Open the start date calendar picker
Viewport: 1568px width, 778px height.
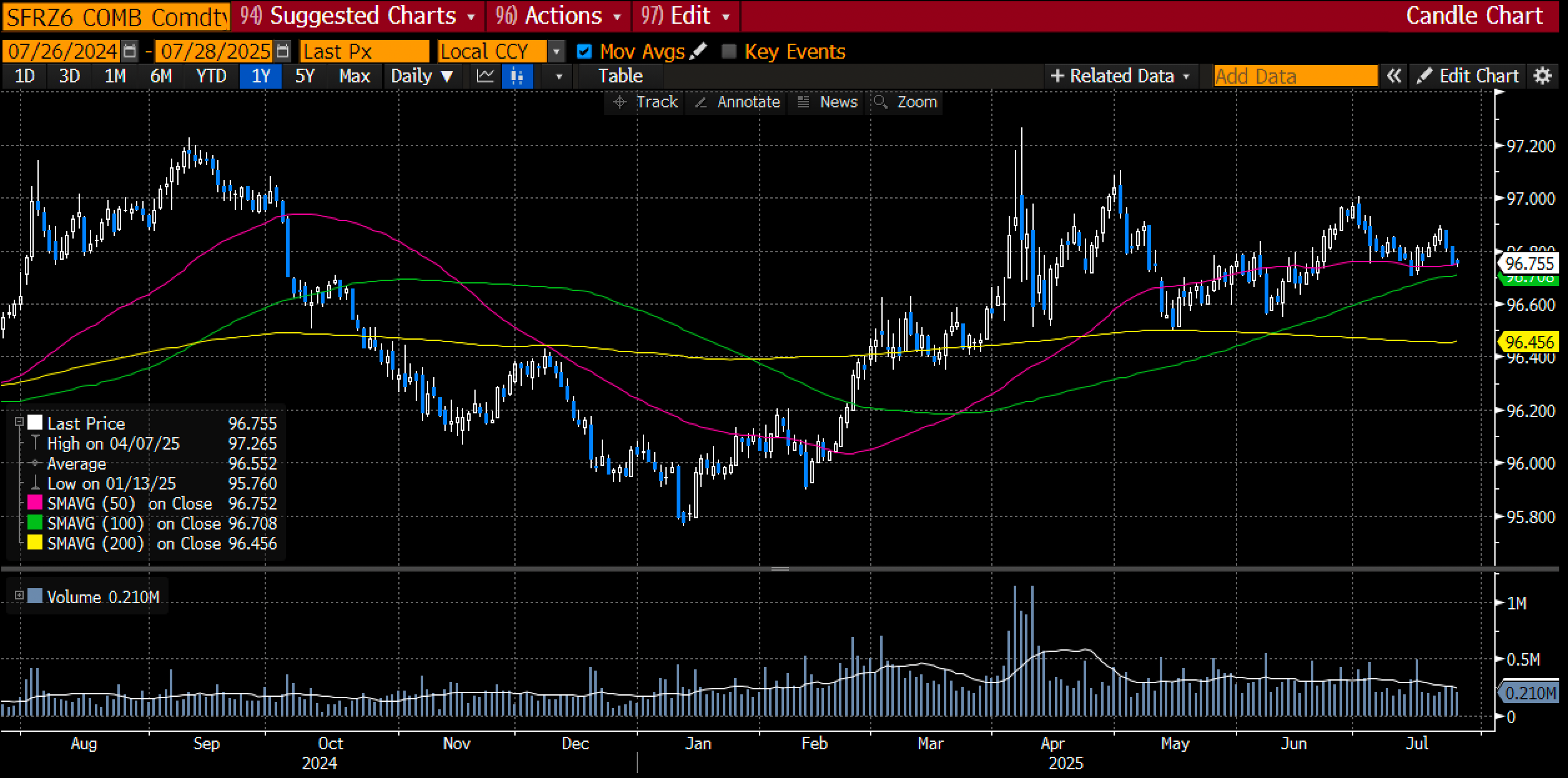[x=130, y=51]
